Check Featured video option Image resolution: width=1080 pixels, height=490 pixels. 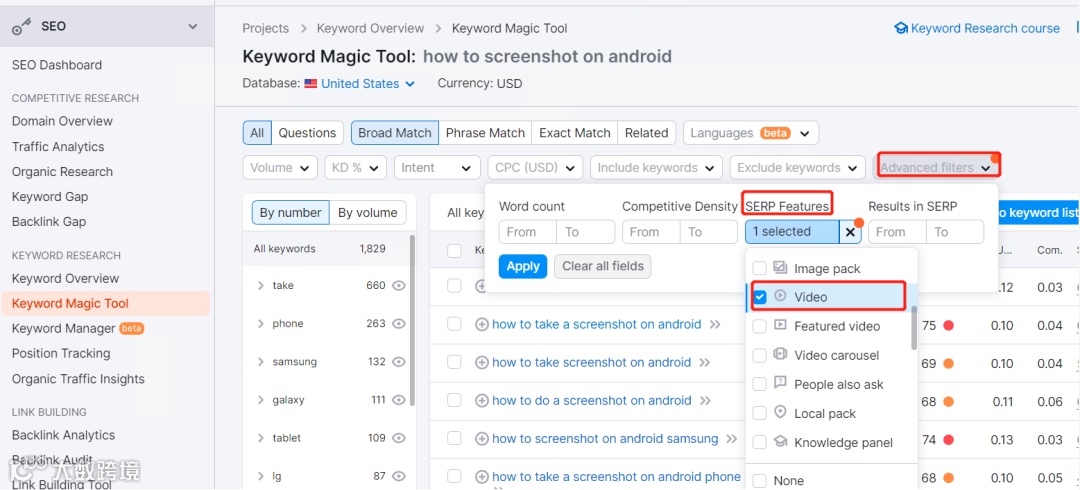(x=759, y=326)
